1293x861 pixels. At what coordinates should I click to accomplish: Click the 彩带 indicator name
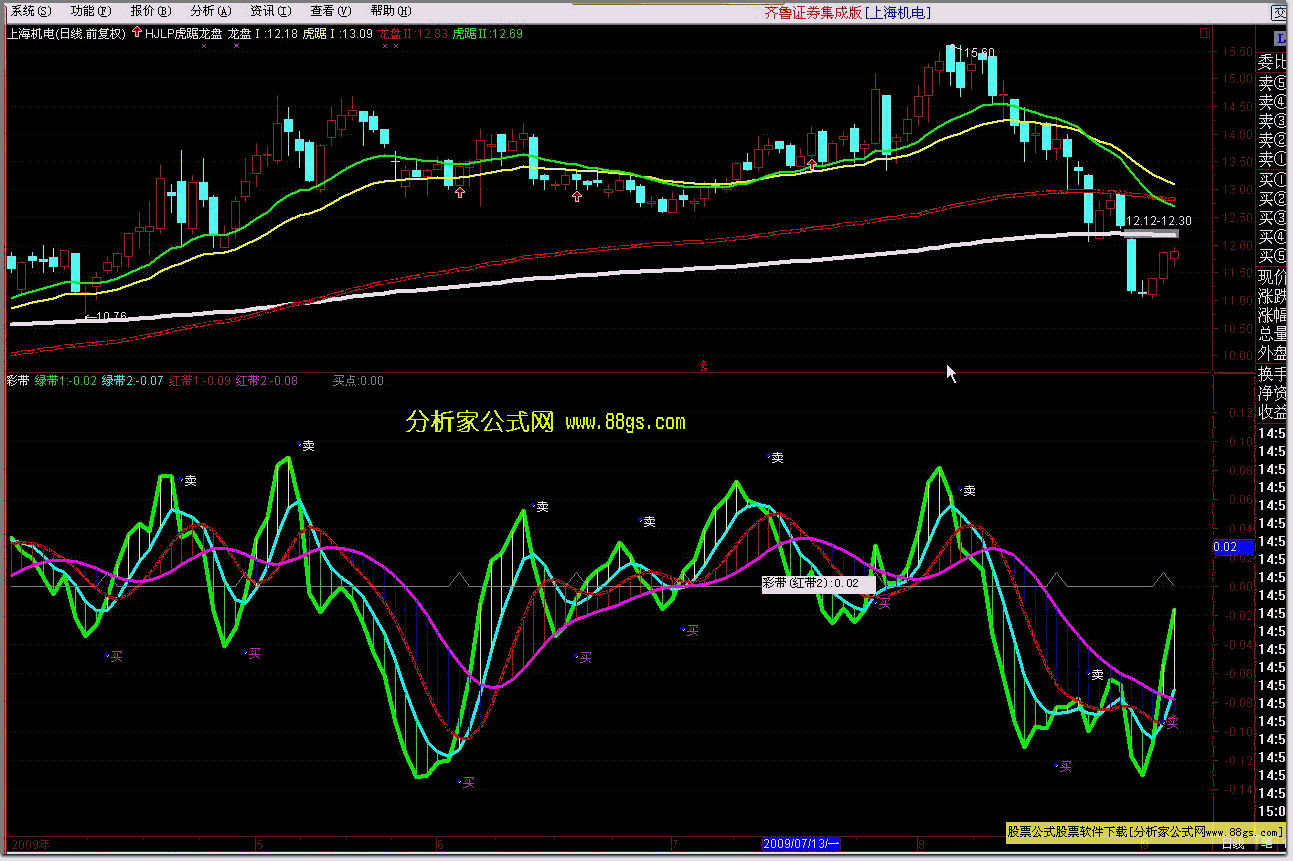(x=18, y=380)
